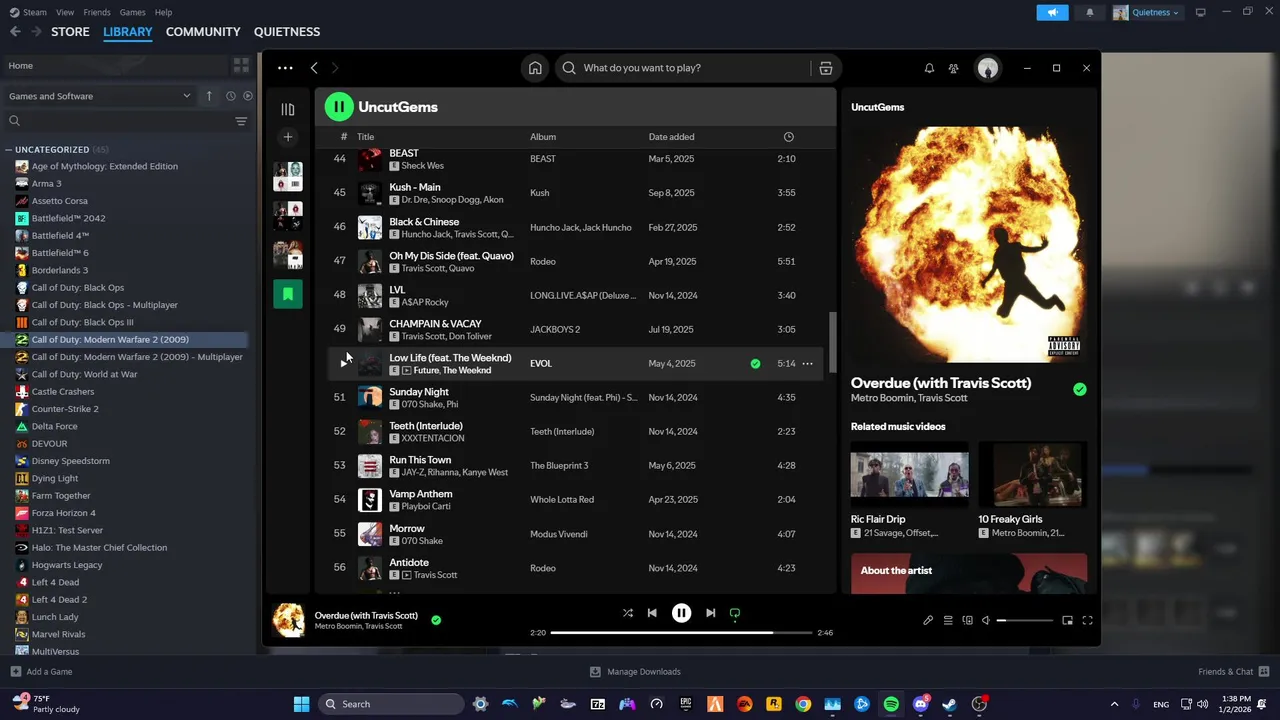1280x720 pixels.
Task: Create new playlist with plus icon
Action: click(x=288, y=137)
